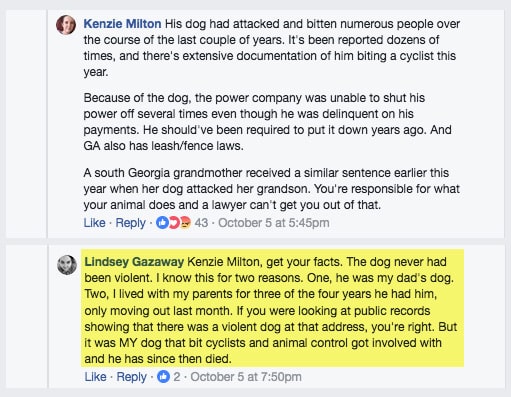The image size is (511, 397).
Task: Click the heart reaction icon on Kenzie's comment
Action: click(x=174, y=223)
